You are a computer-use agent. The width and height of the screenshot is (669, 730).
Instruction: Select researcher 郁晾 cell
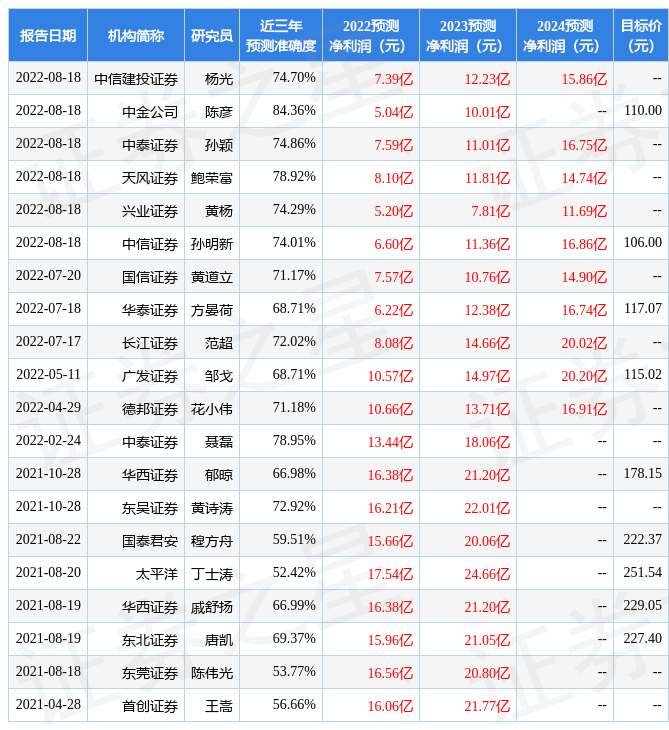212,475
